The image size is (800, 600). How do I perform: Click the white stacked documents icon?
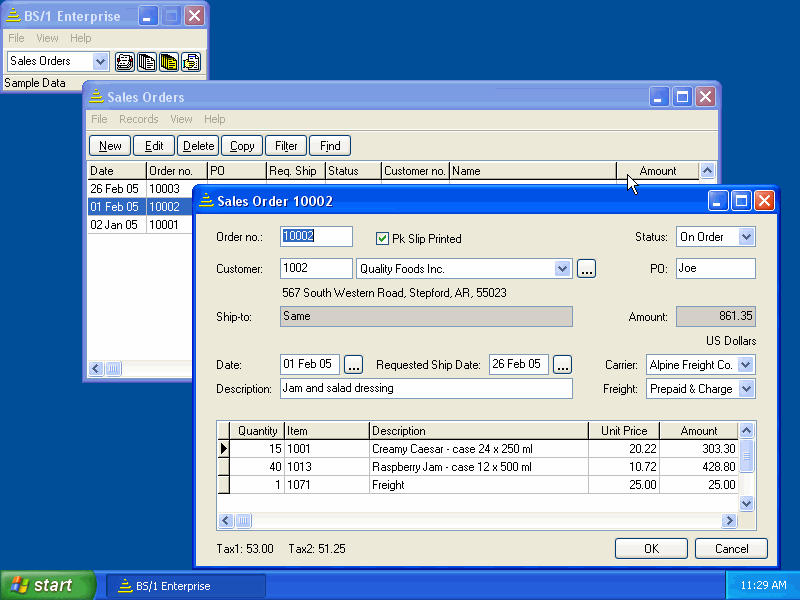(x=147, y=62)
